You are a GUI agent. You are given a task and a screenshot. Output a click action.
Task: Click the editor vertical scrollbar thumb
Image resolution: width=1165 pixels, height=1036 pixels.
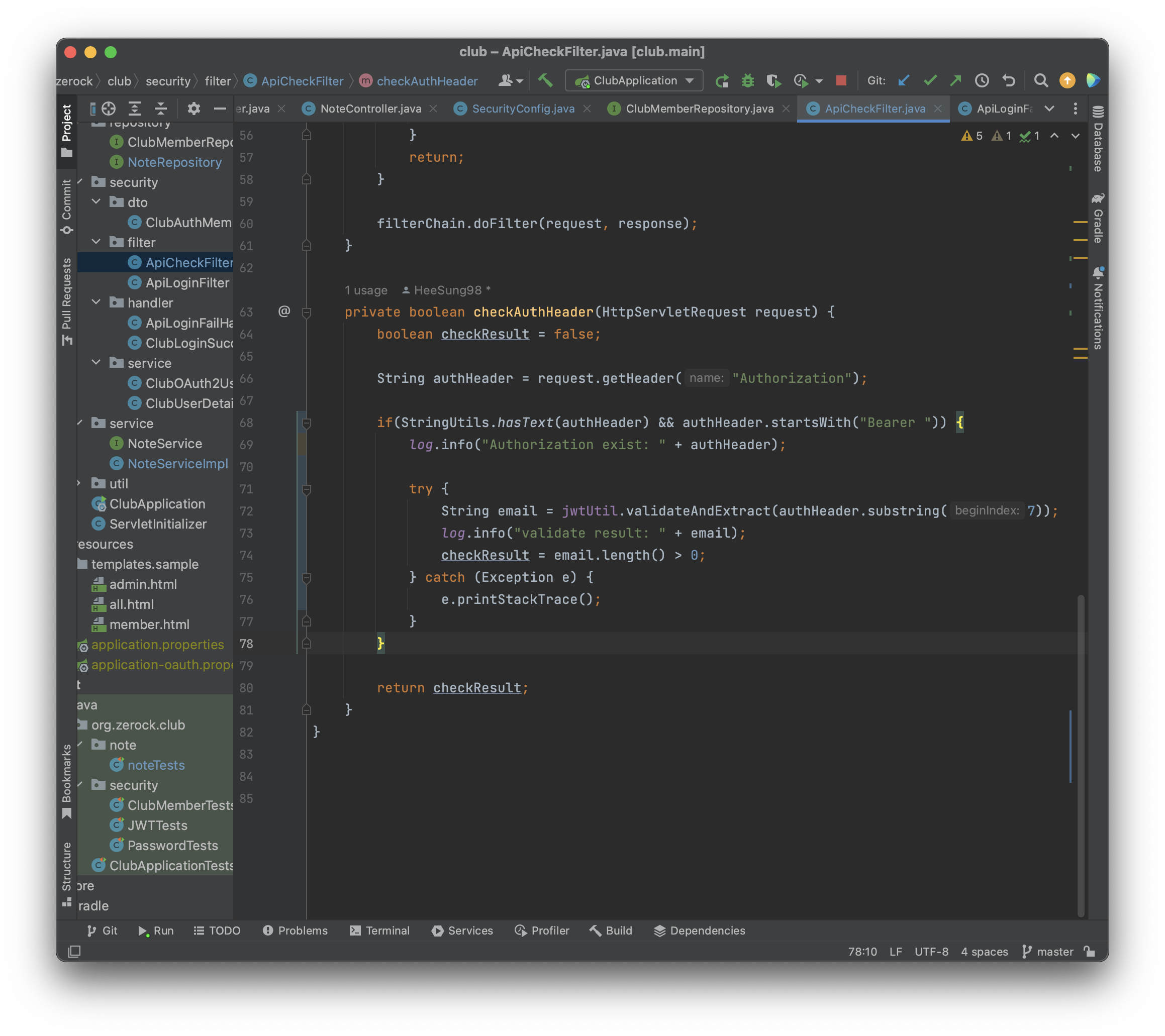click(x=1080, y=752)
